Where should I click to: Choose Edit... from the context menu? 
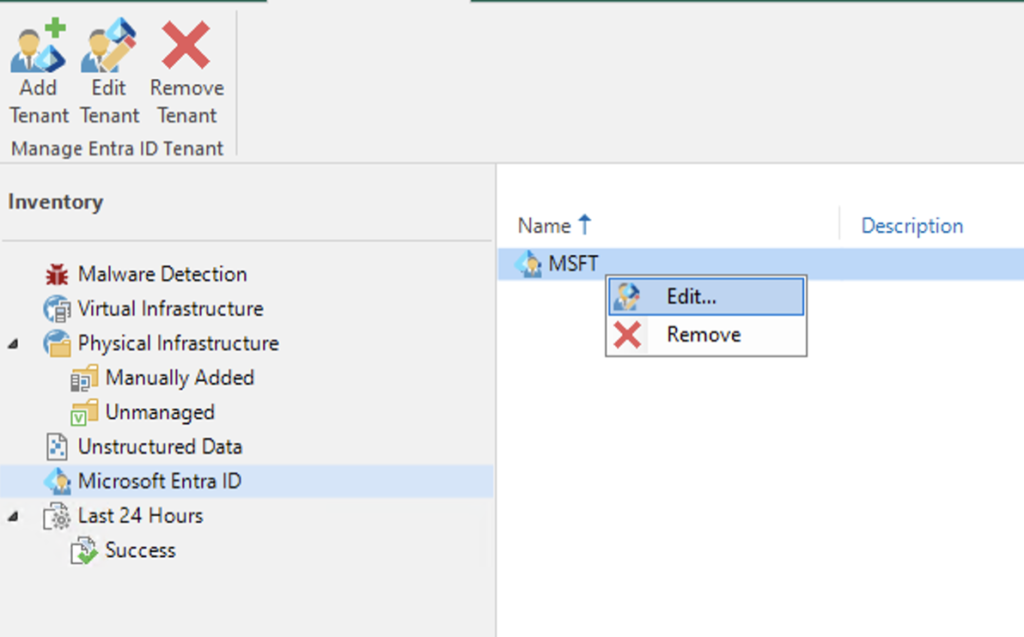point(691,297)
